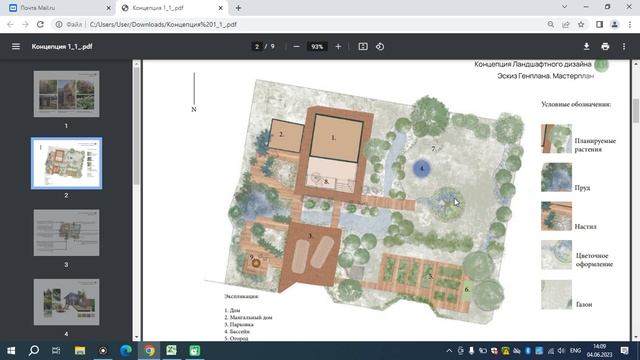Open the tab search dropdown arrow
This screenshot has height=360, width=640.
pos(564,7)
